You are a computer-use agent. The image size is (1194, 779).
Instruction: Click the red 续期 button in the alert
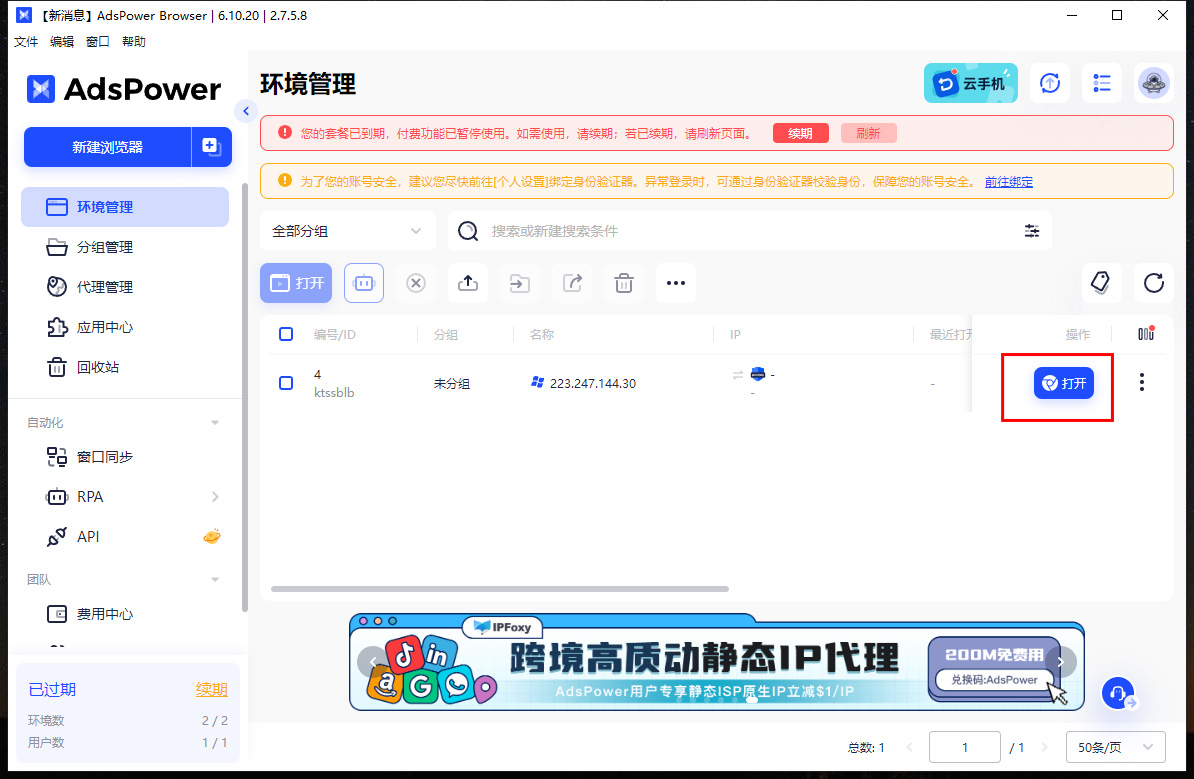pos(800,133)
